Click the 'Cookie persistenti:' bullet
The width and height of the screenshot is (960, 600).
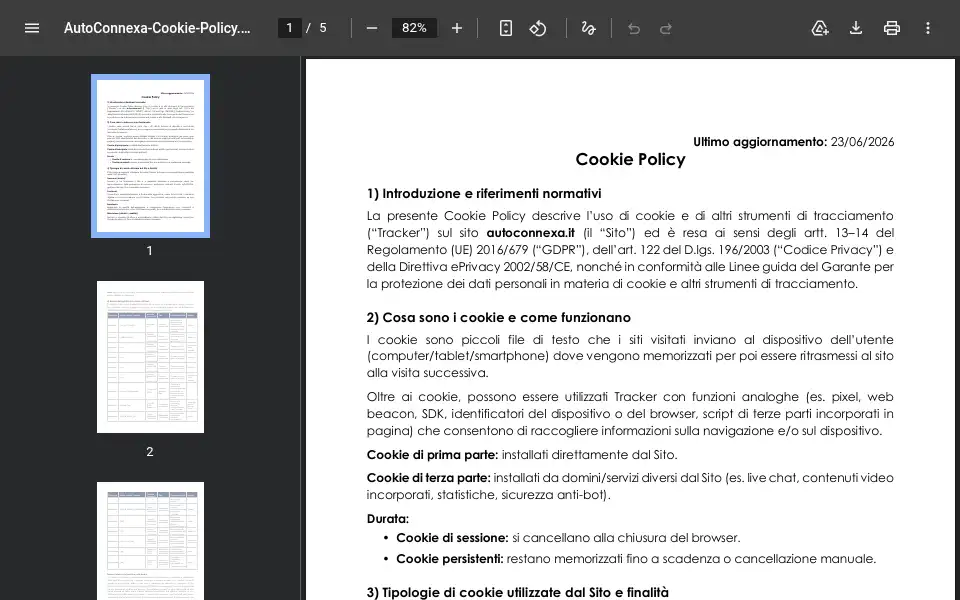[x=449, y=559]
